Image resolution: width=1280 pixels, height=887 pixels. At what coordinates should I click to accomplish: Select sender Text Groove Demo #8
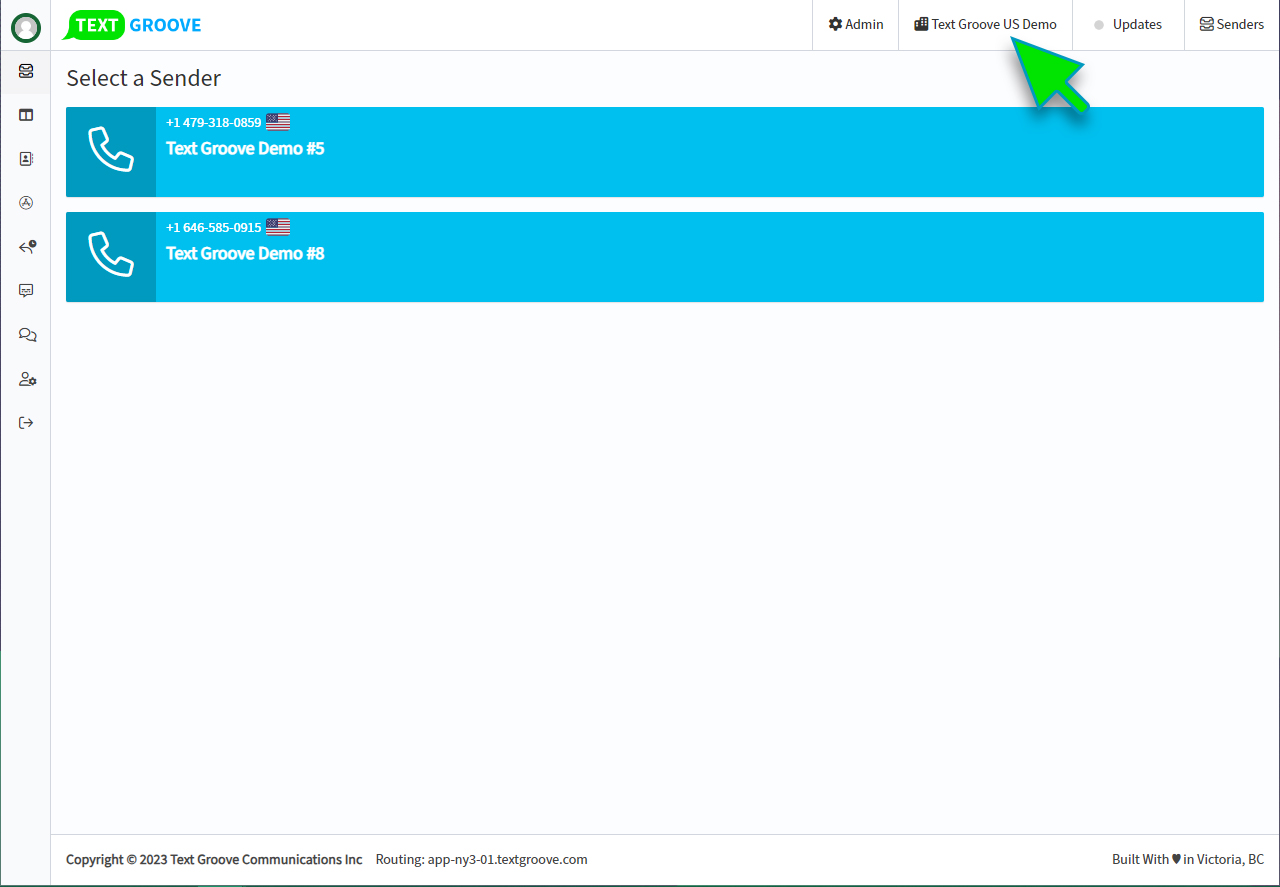click(665, 257)
